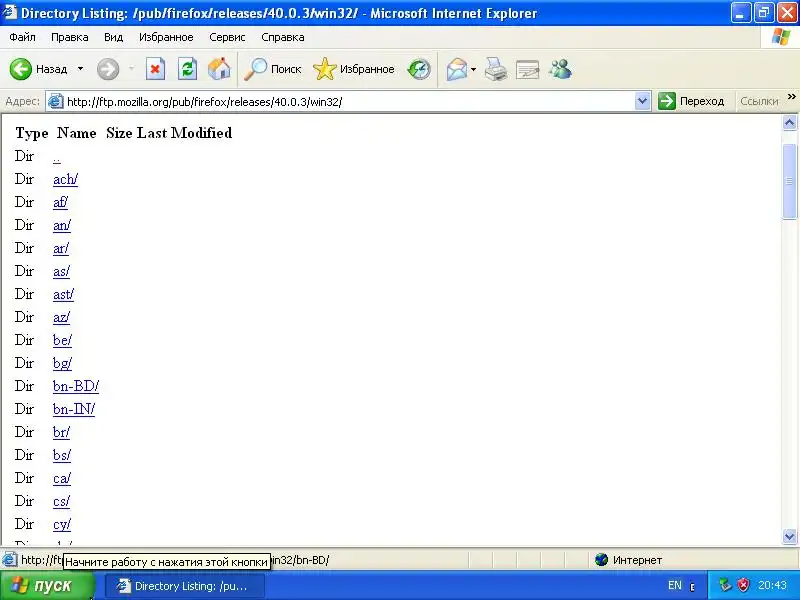Open the History clock icon
Image resolution: width=800 pixels, height=600 pixels.
419,69
